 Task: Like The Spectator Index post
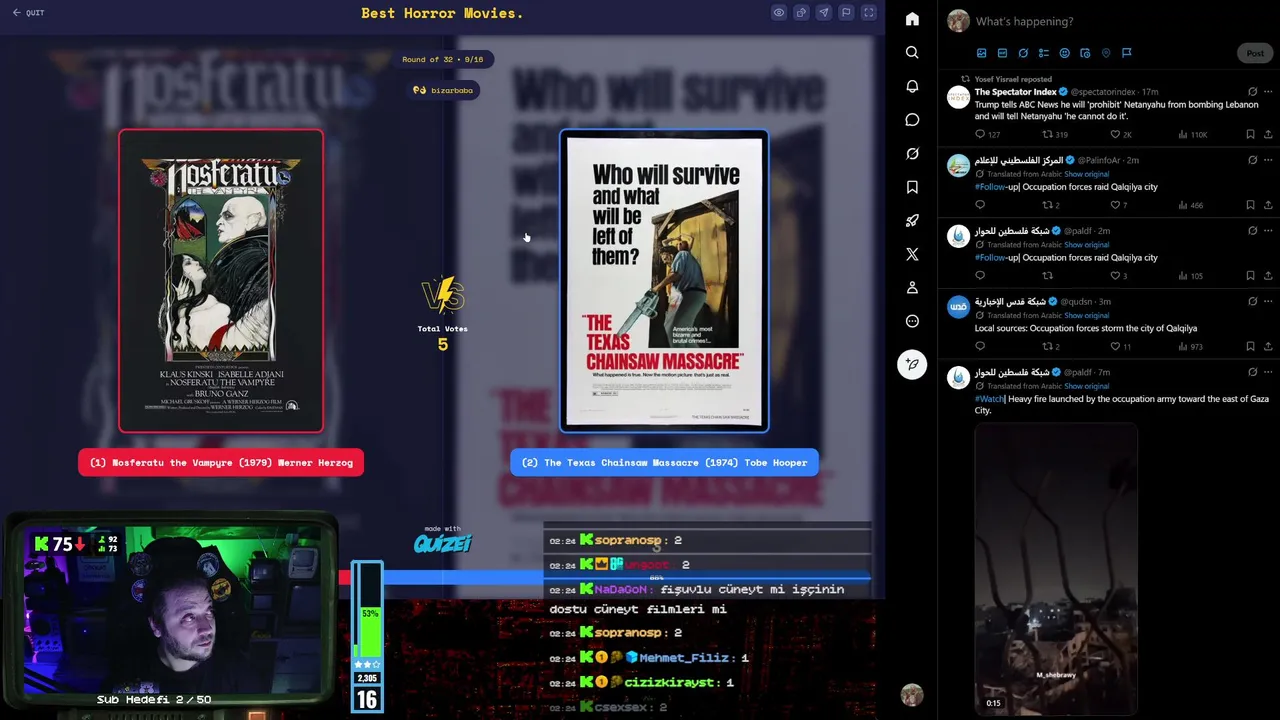pos(1116,134)
